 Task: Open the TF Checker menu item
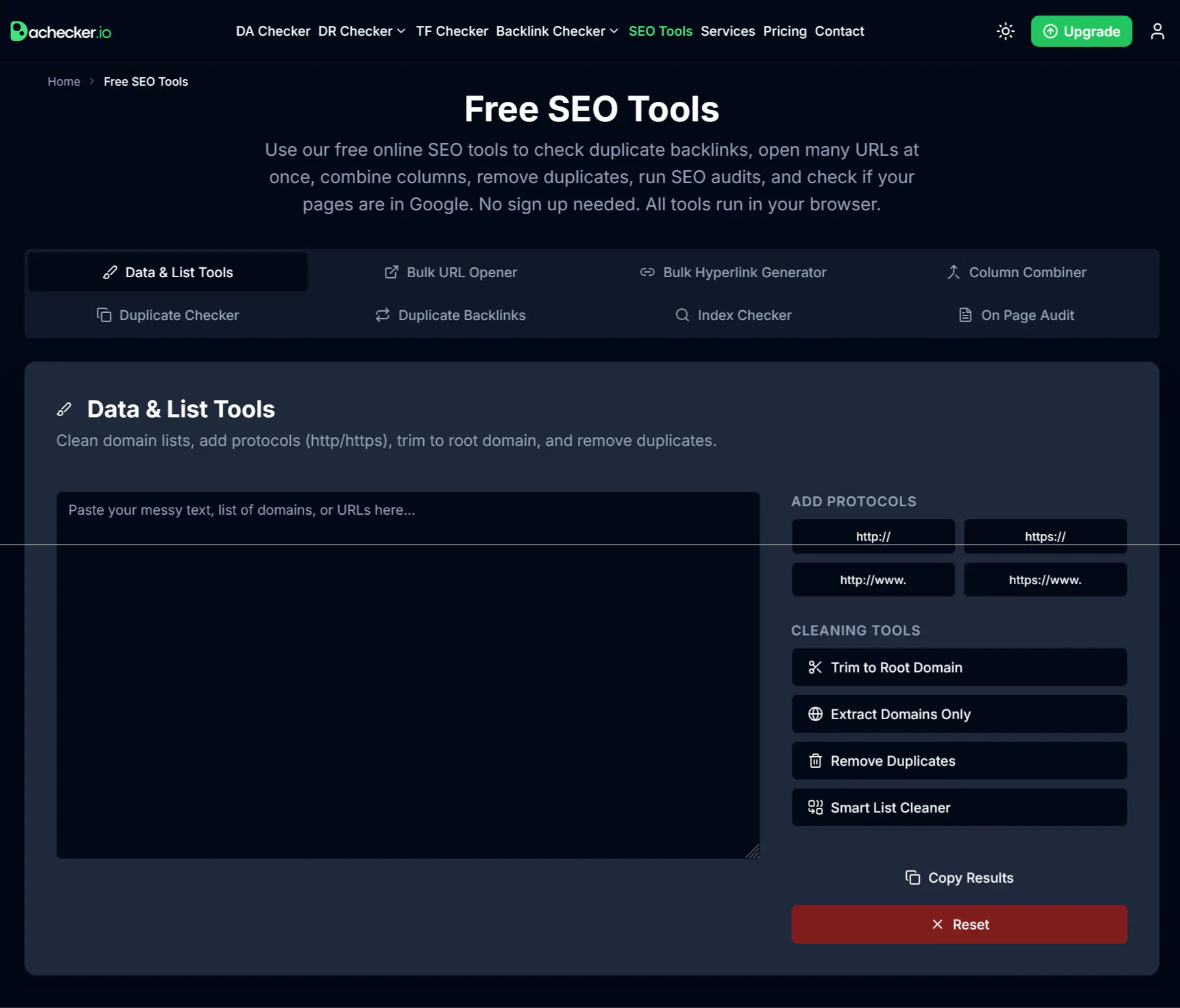[x=452, y=31]
